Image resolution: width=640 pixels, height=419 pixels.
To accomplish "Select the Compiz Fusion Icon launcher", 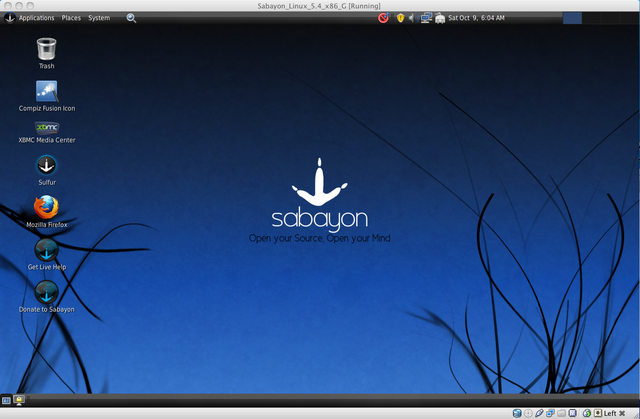I will pyautogui.click(x=47, y=96).
